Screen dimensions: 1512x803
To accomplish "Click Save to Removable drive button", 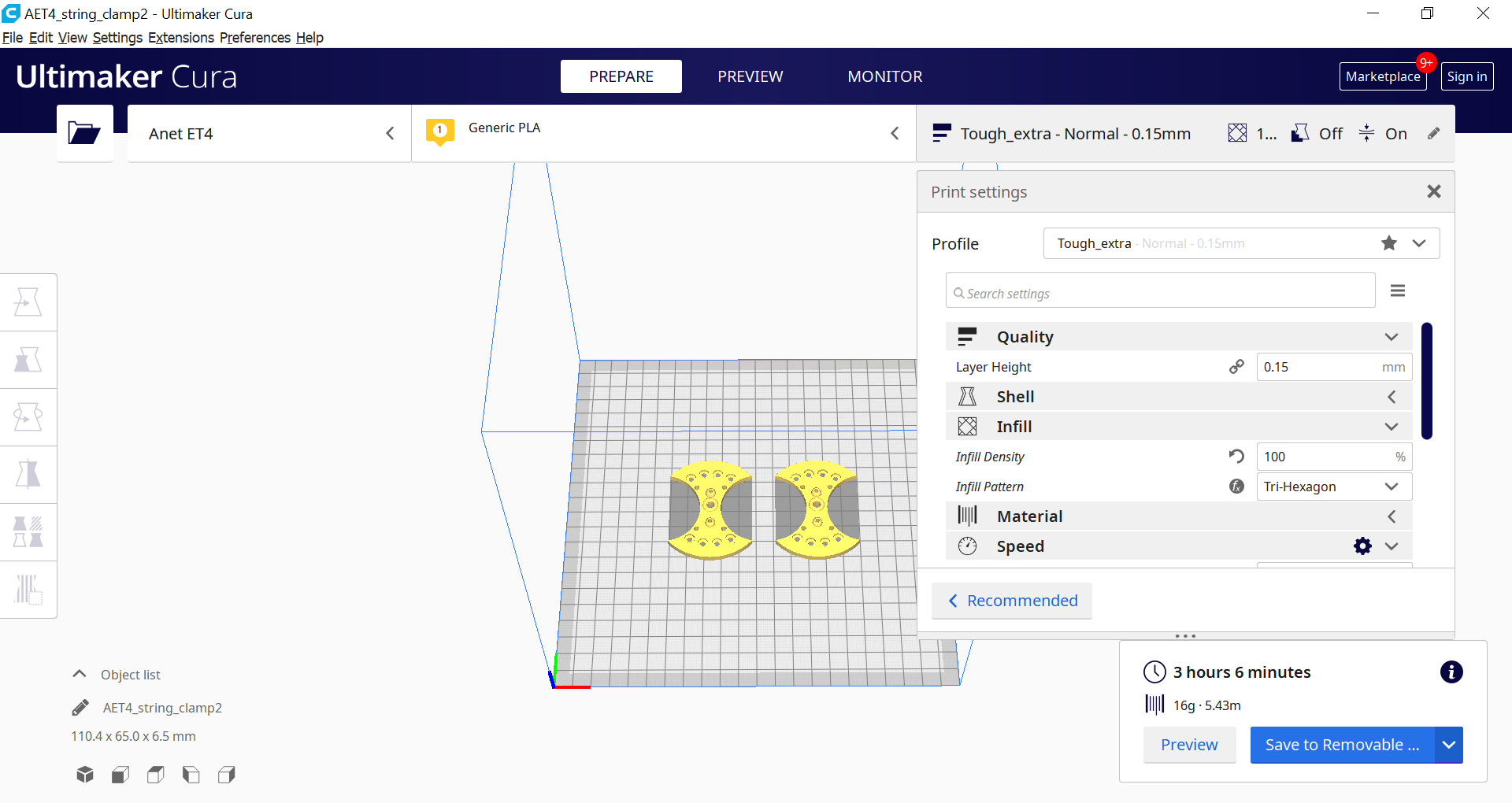I will (x=1343, y=745).
